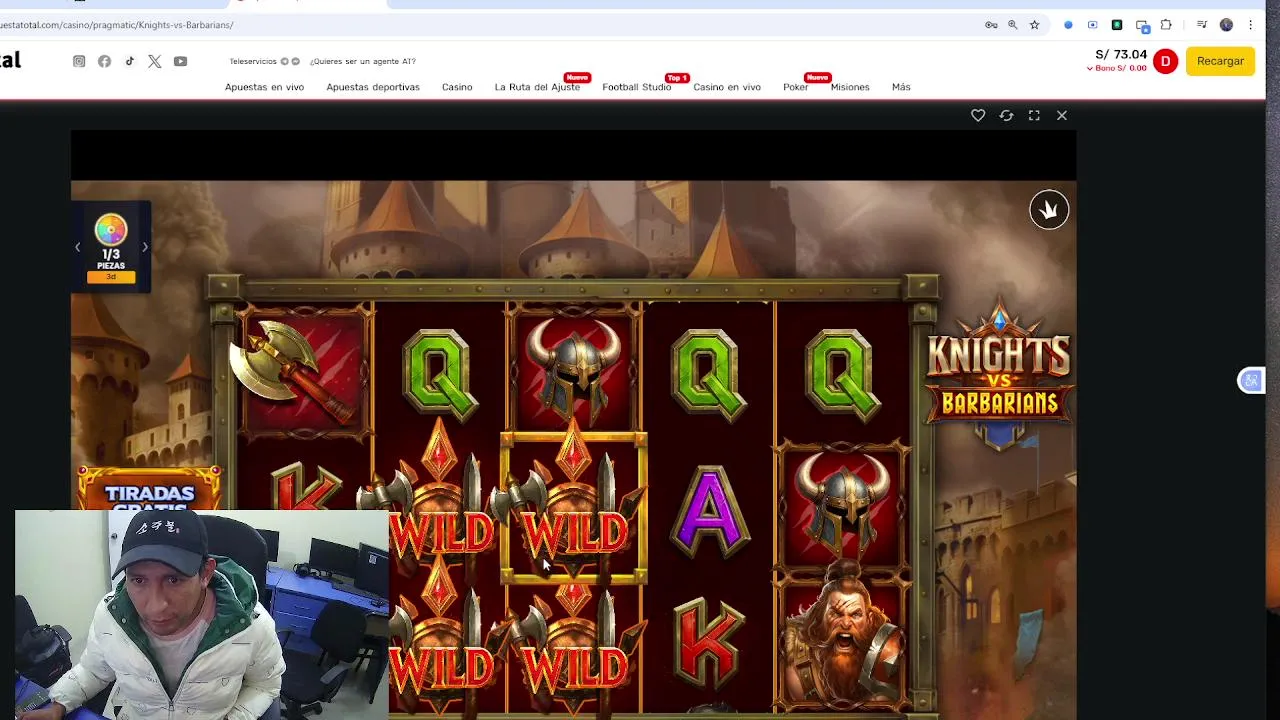
Task: Open the Misiones section
Action: (x=850, y=87)
